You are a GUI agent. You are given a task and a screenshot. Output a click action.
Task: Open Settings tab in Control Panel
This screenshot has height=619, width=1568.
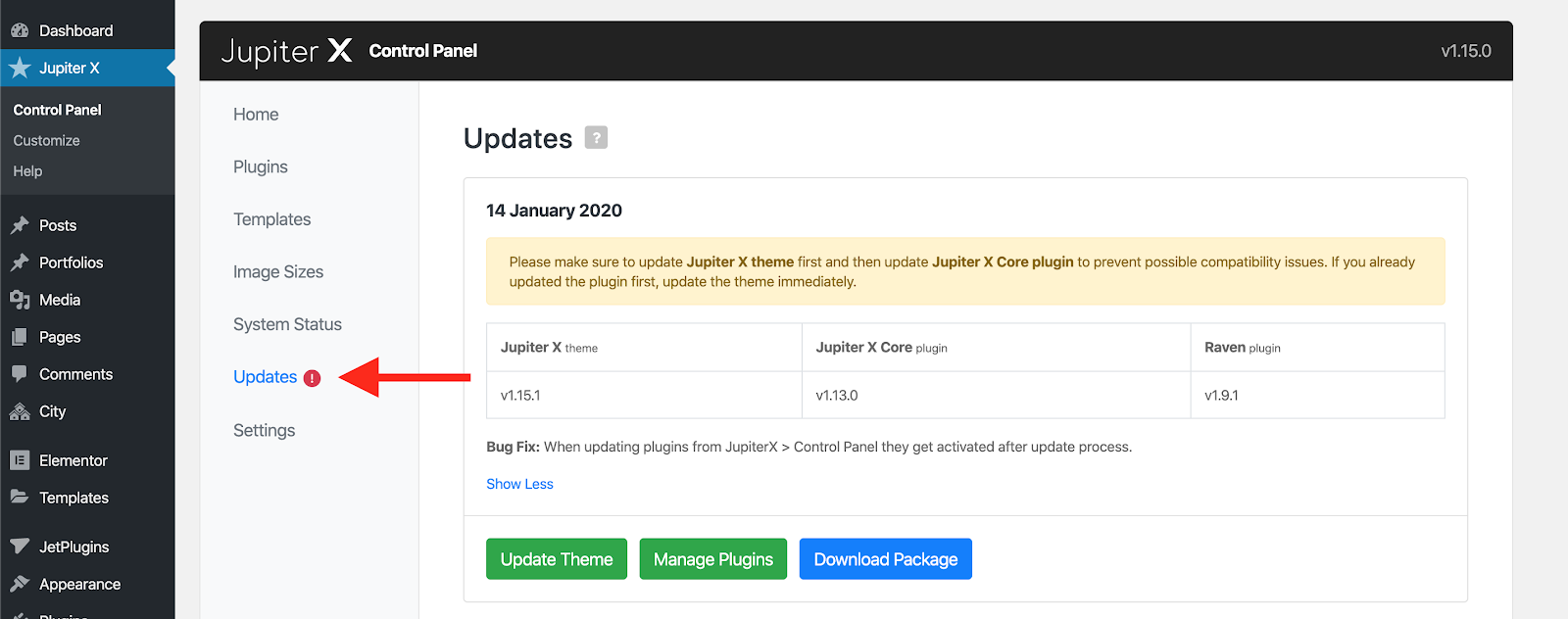click(x=264, y=430)
